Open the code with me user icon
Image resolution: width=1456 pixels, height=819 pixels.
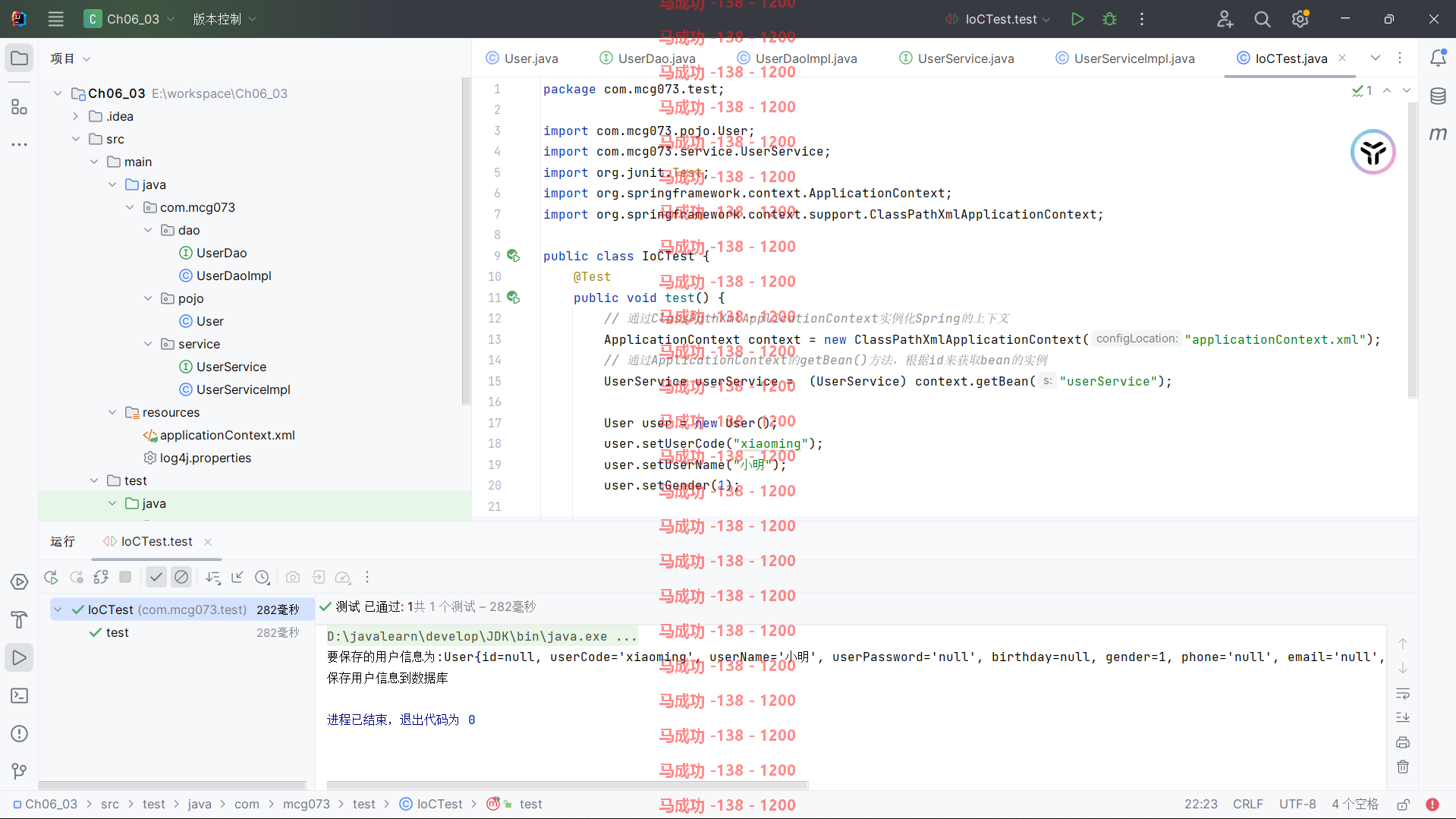(1225, 19)
